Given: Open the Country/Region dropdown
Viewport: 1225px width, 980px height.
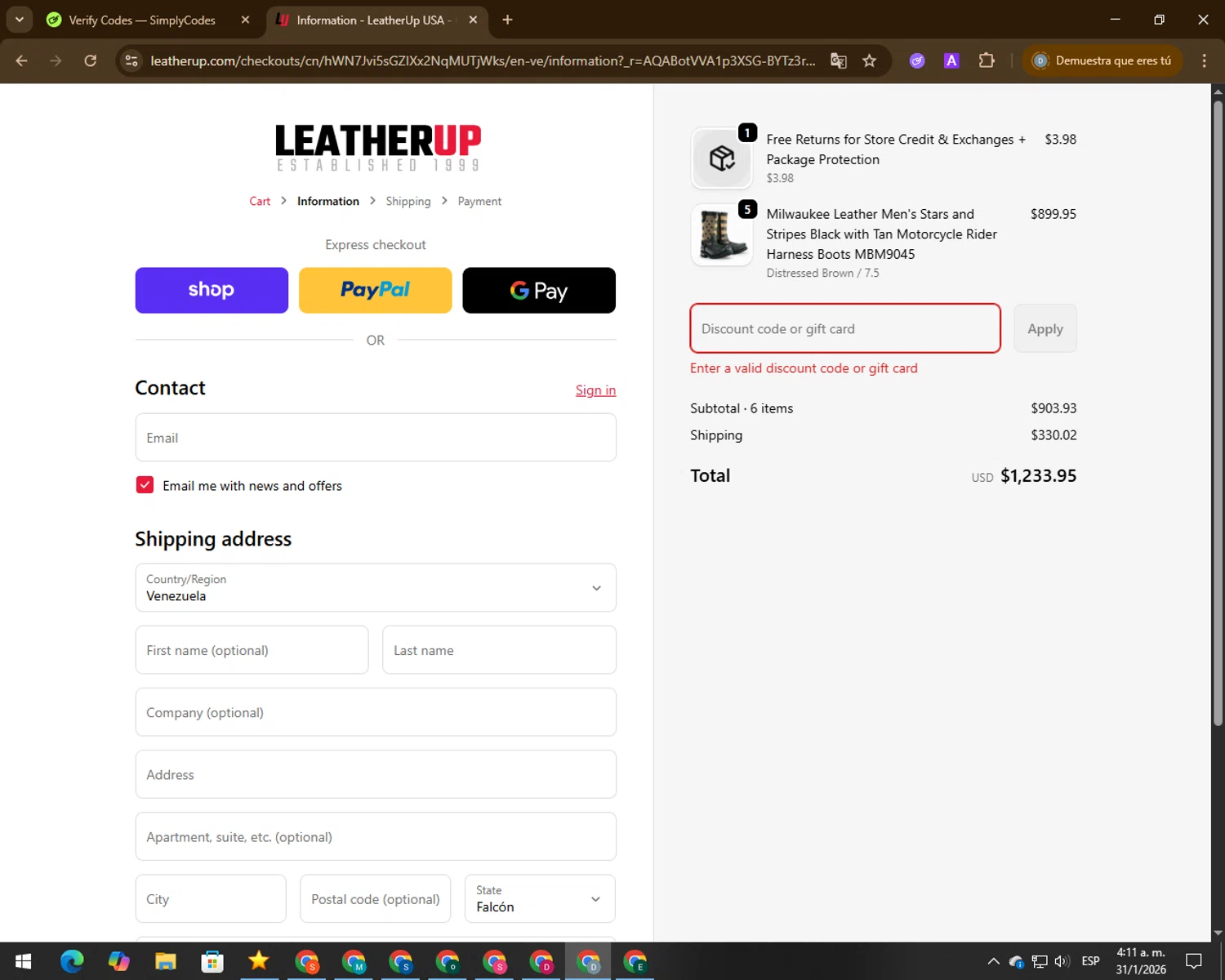Looking at the screenshot, I should coord(376,588).
